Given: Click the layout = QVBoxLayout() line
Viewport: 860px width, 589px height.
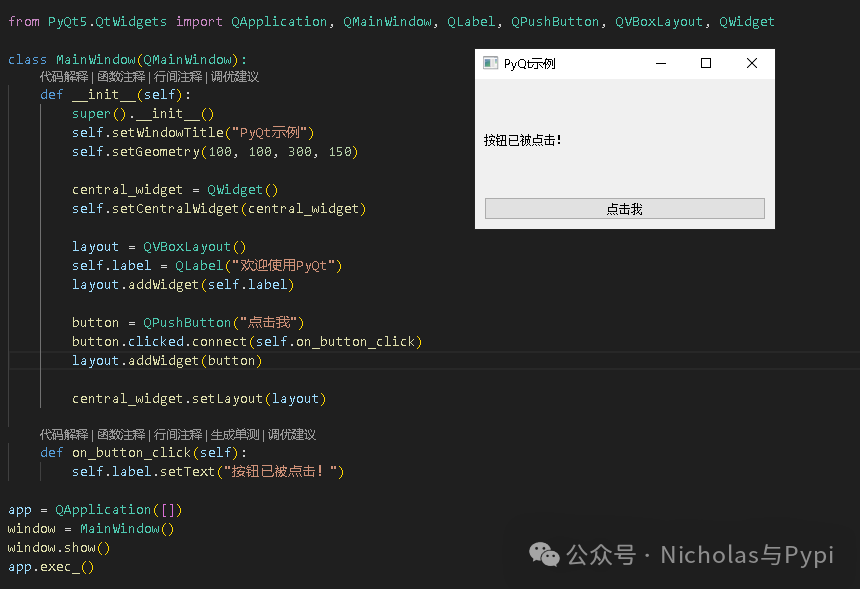Looking at the screenshot, I should coord(159,247).
